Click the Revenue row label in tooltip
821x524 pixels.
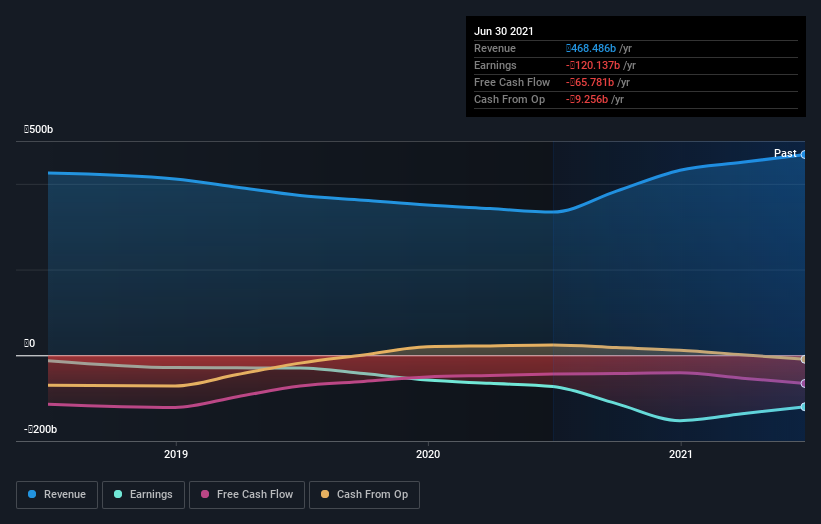[x=495, y=48]
